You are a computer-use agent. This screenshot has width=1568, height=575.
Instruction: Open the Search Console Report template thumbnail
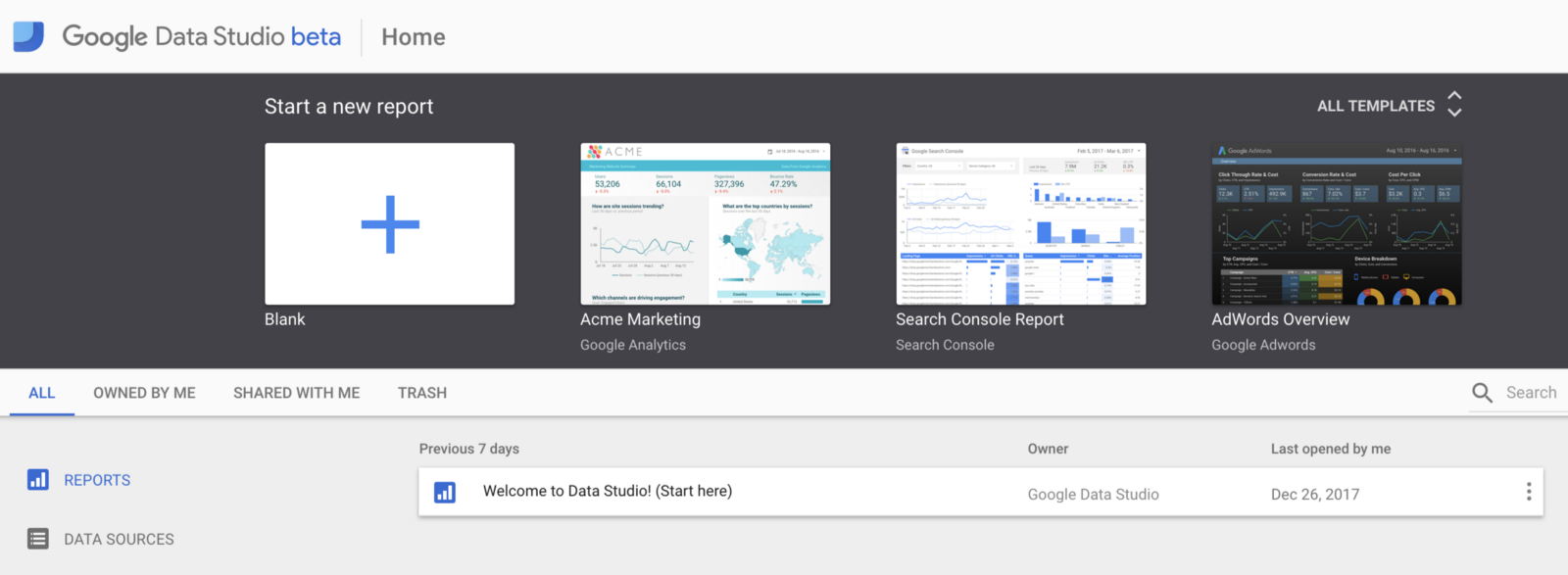click(x=1021, y=223)
